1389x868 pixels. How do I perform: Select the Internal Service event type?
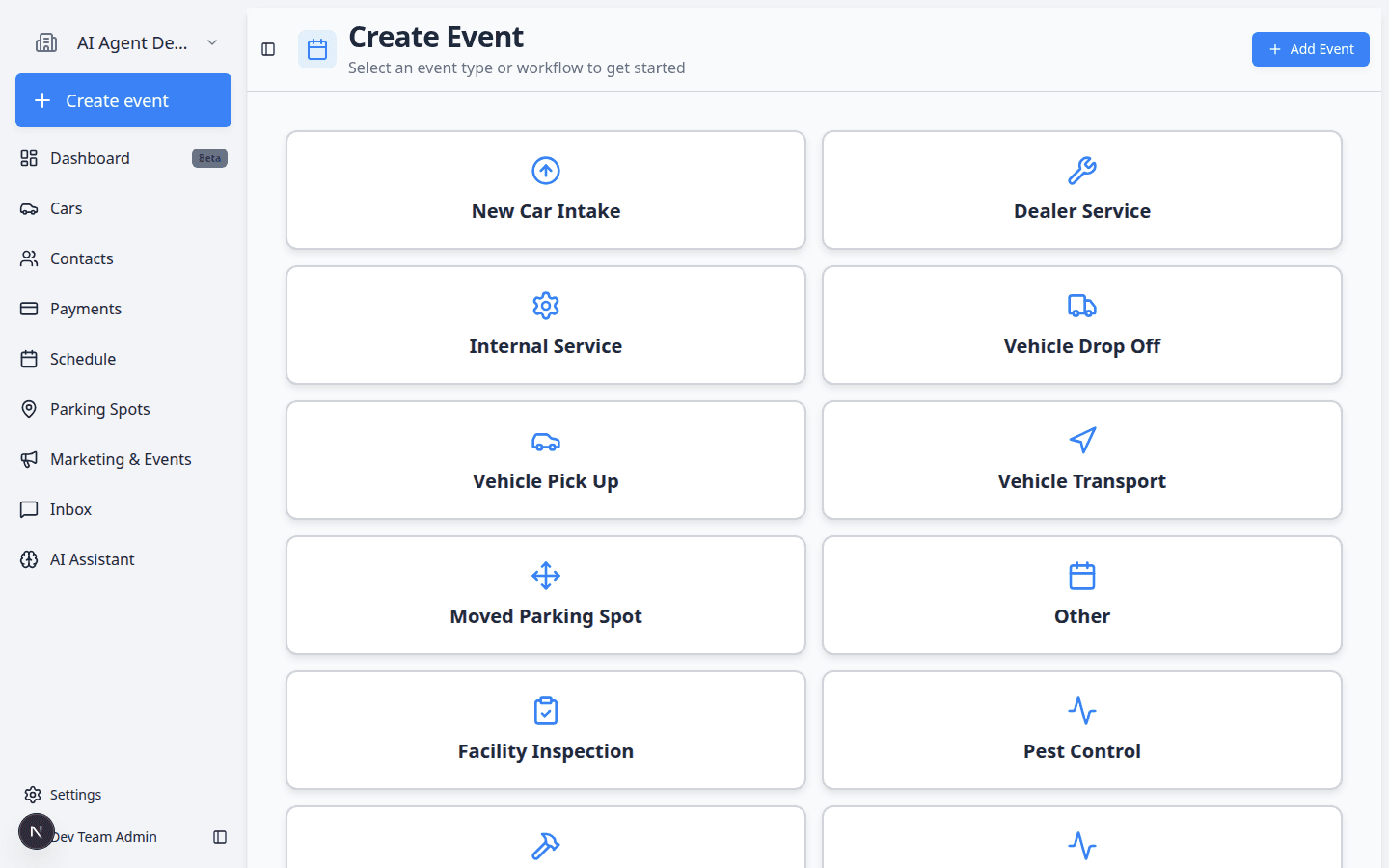pyautogui.click(x=546, y=325)
